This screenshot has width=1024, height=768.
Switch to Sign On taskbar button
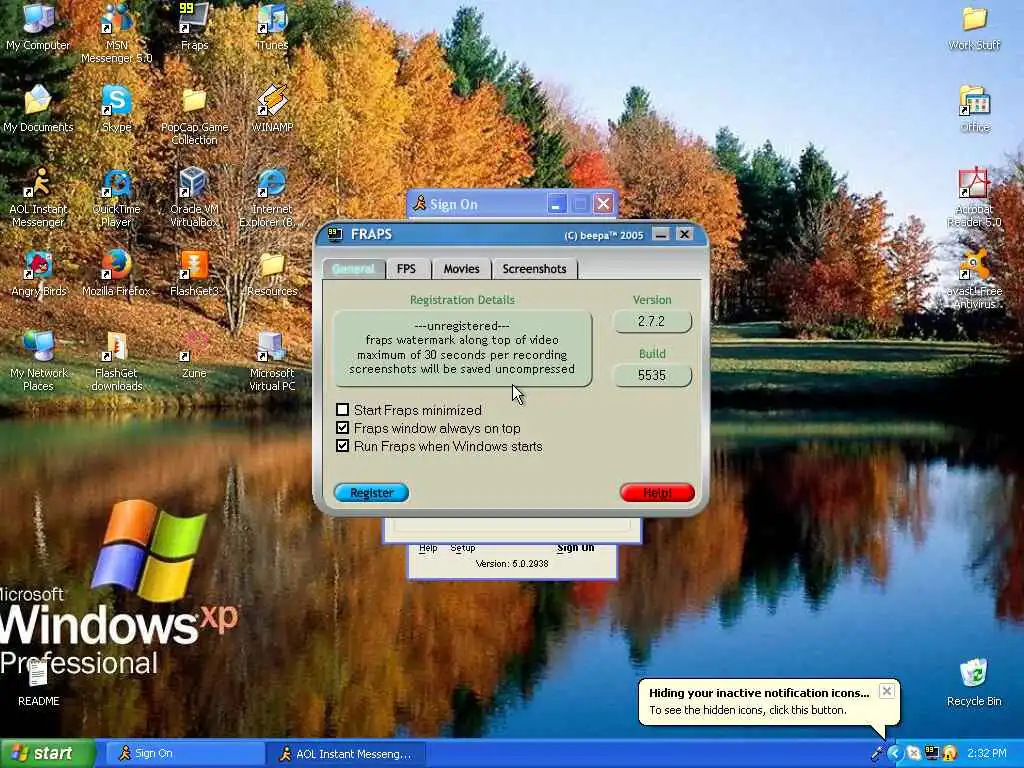pos(185,753)
